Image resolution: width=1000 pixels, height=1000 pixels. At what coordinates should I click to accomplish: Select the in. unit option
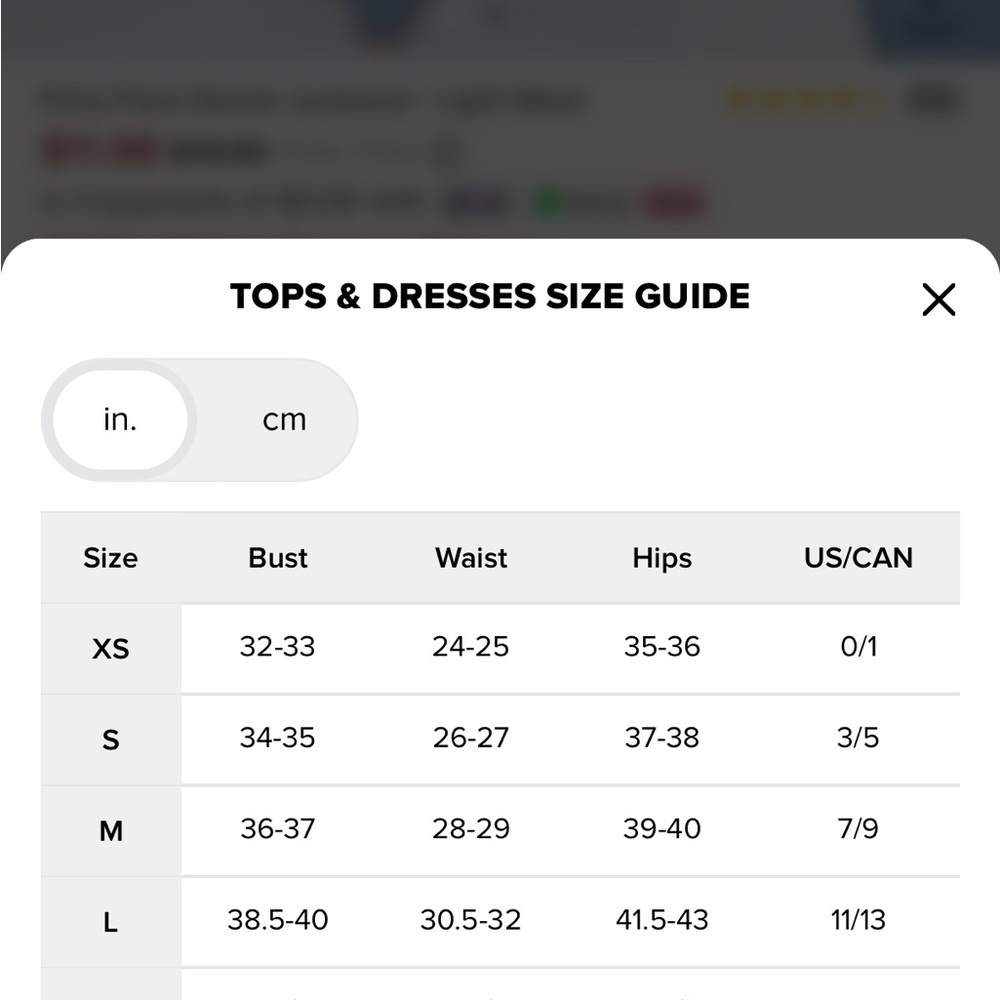coord(121,420)
